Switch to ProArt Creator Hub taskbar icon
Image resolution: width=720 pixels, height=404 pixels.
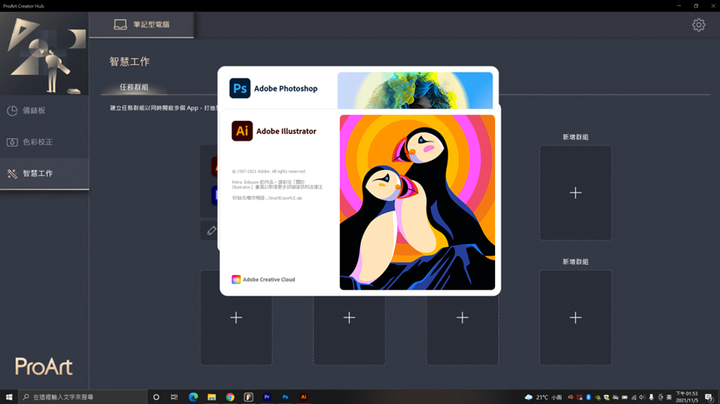(x=248, y=397)
